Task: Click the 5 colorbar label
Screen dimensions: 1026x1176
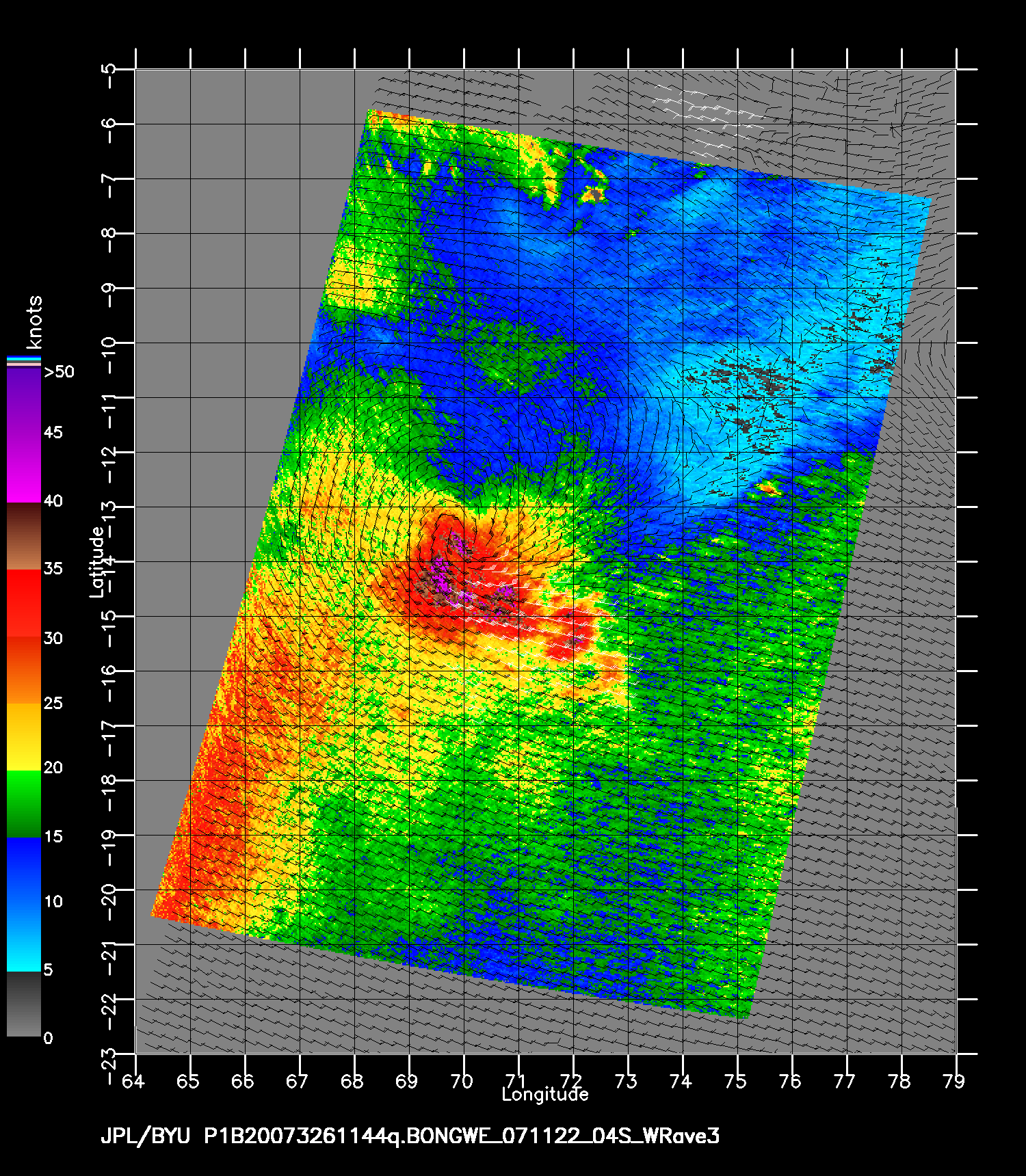Action: pyautogui.click(x=48, y=970)
